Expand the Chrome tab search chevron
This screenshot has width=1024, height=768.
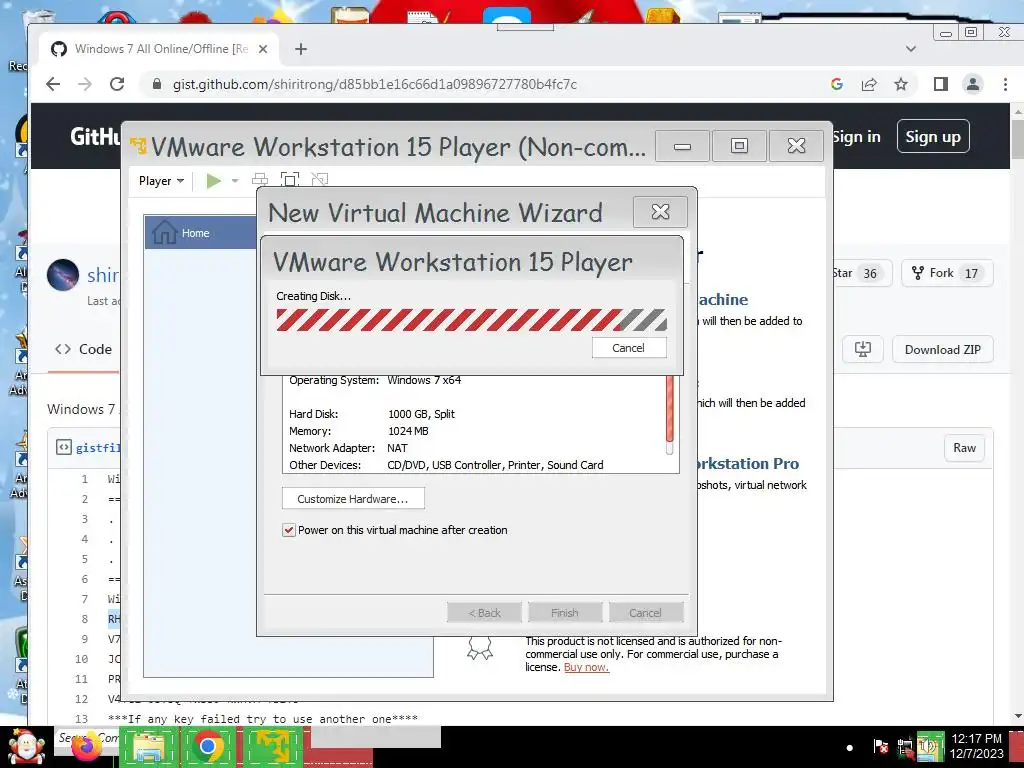pyautogui.click(x=911, y=49)
